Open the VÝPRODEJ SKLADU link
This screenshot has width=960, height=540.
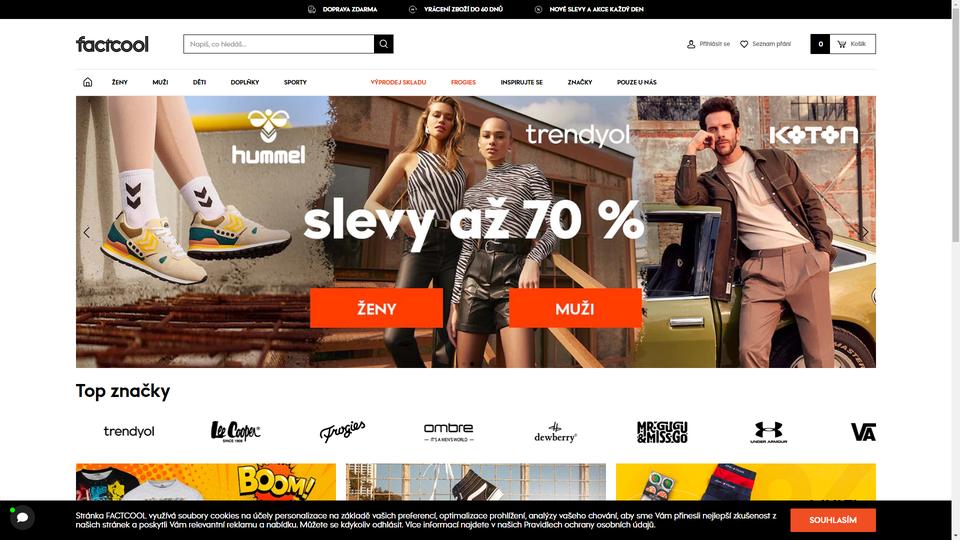pyautogui.click(x=398, y=82)
